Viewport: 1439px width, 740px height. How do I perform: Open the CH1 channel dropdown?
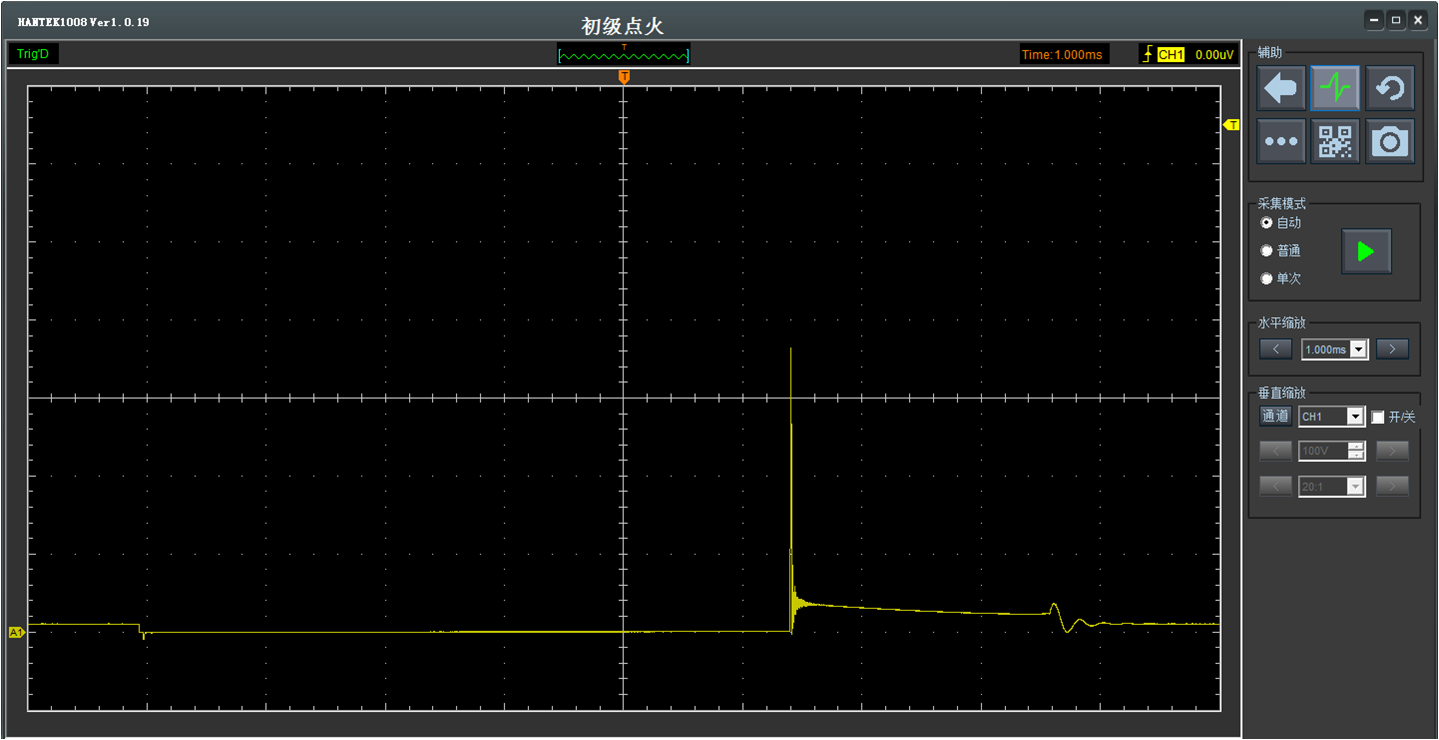[1355, 417]
